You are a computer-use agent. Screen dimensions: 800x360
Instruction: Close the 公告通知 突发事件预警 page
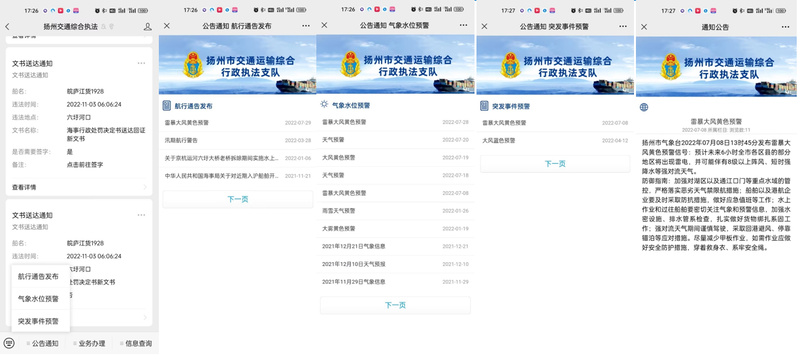[485, 26]
